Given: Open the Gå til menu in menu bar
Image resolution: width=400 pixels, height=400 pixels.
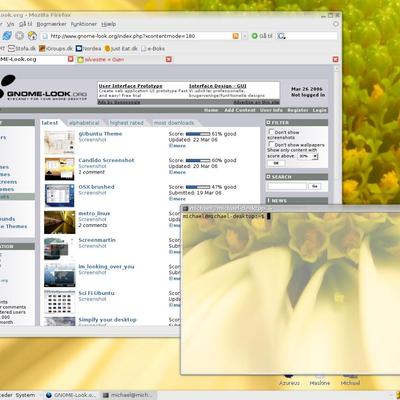Looking at the screenshot, I should click(25, 24).
